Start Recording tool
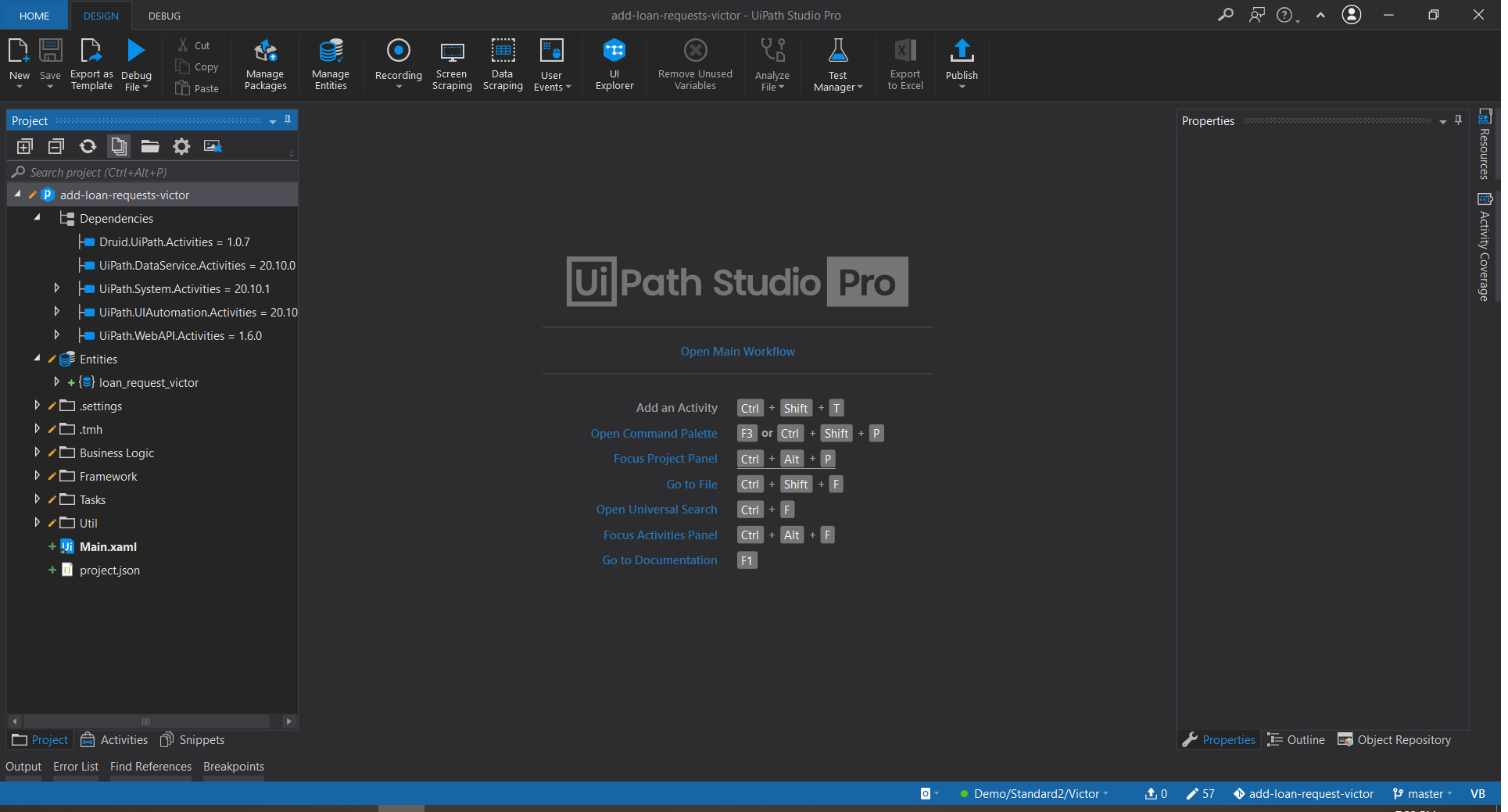 click(398, 63)
